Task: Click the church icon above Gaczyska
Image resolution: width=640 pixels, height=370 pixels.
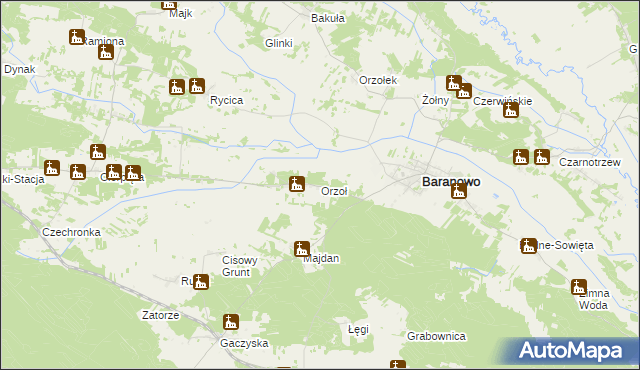Action: click(x=231, y=322)
